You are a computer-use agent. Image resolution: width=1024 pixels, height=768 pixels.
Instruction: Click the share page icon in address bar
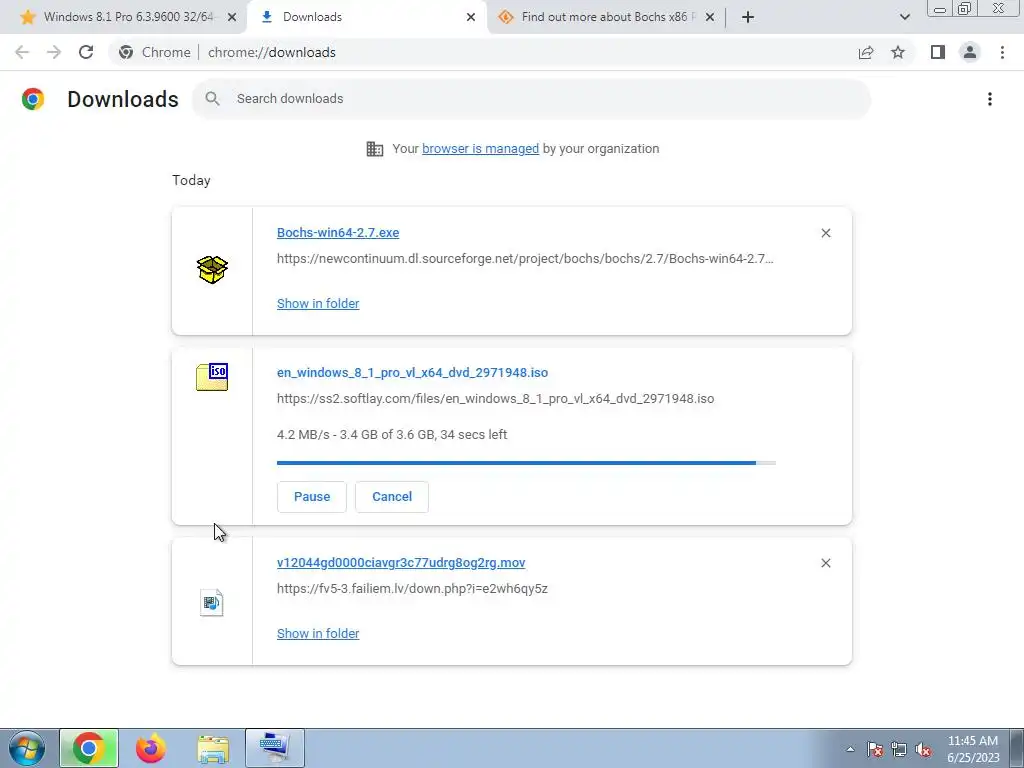[x=866, y=52]
